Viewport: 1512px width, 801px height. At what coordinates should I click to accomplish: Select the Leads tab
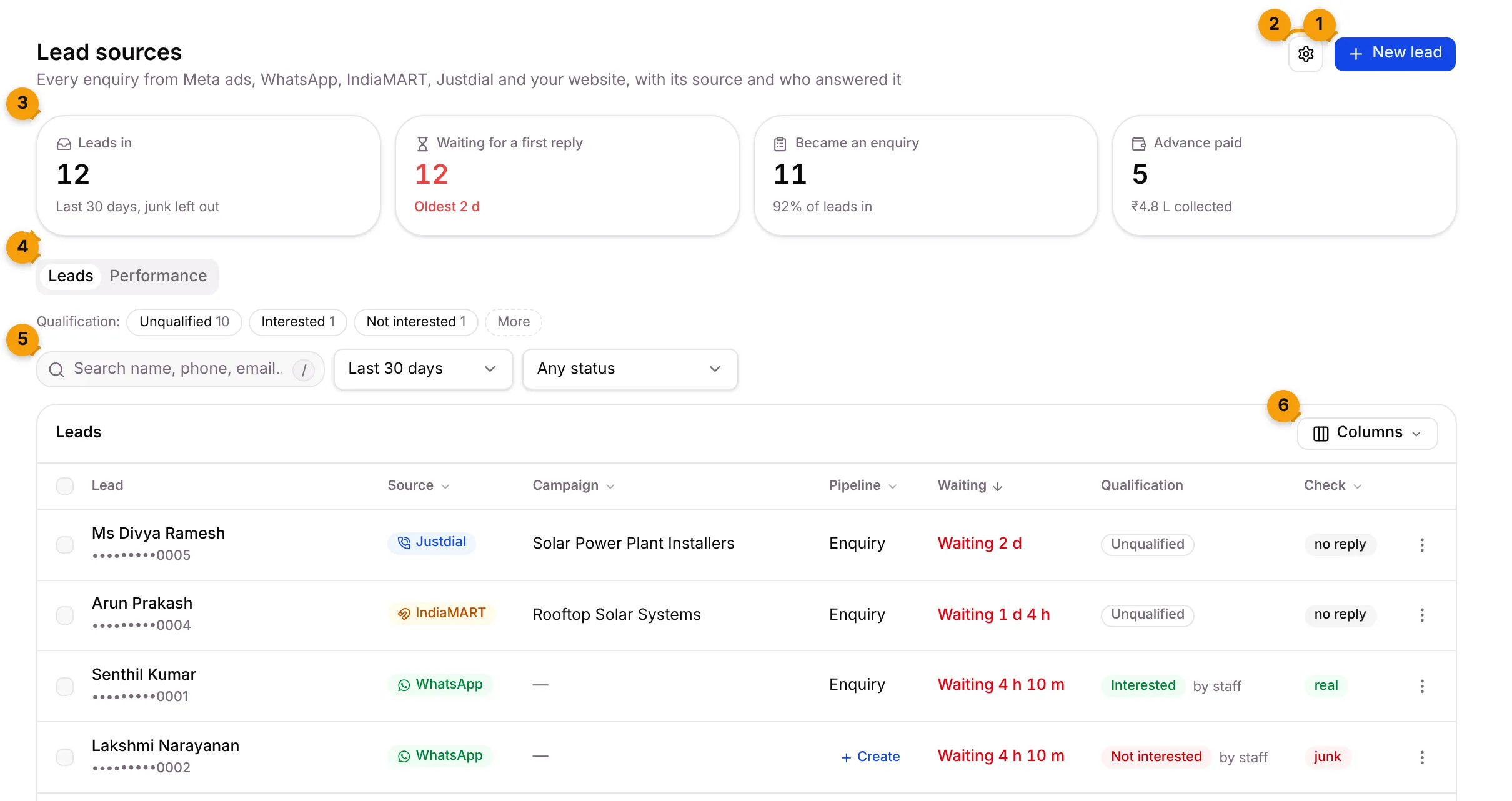click(71, 276)
